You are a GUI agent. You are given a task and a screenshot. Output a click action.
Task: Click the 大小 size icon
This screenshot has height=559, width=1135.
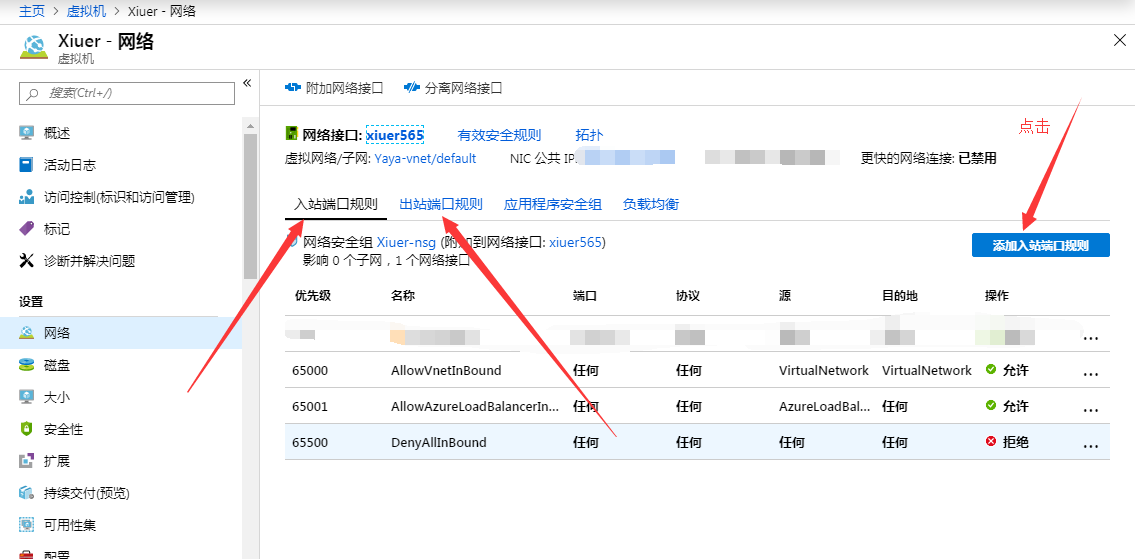(x=27, y=398)
